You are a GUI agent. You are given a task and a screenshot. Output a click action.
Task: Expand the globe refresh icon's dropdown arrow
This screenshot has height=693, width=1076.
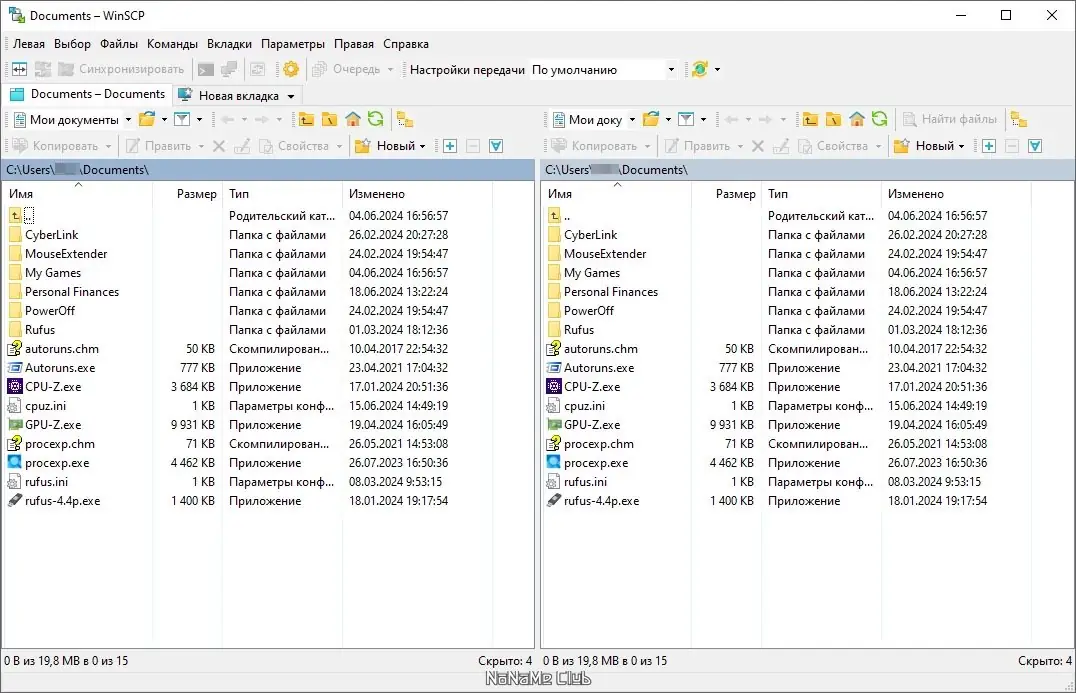[717, 69]
